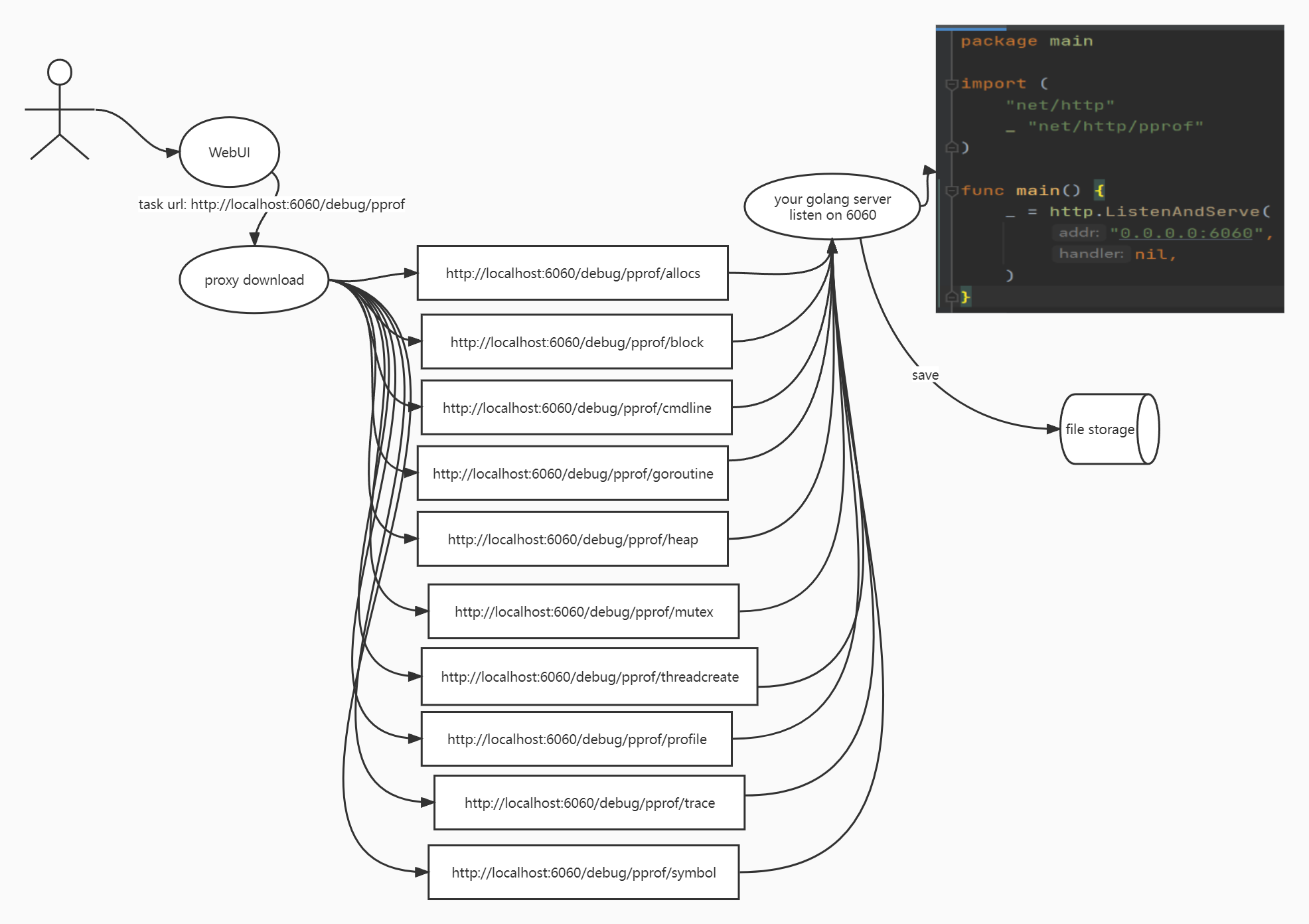Click the save edge label

925,375
